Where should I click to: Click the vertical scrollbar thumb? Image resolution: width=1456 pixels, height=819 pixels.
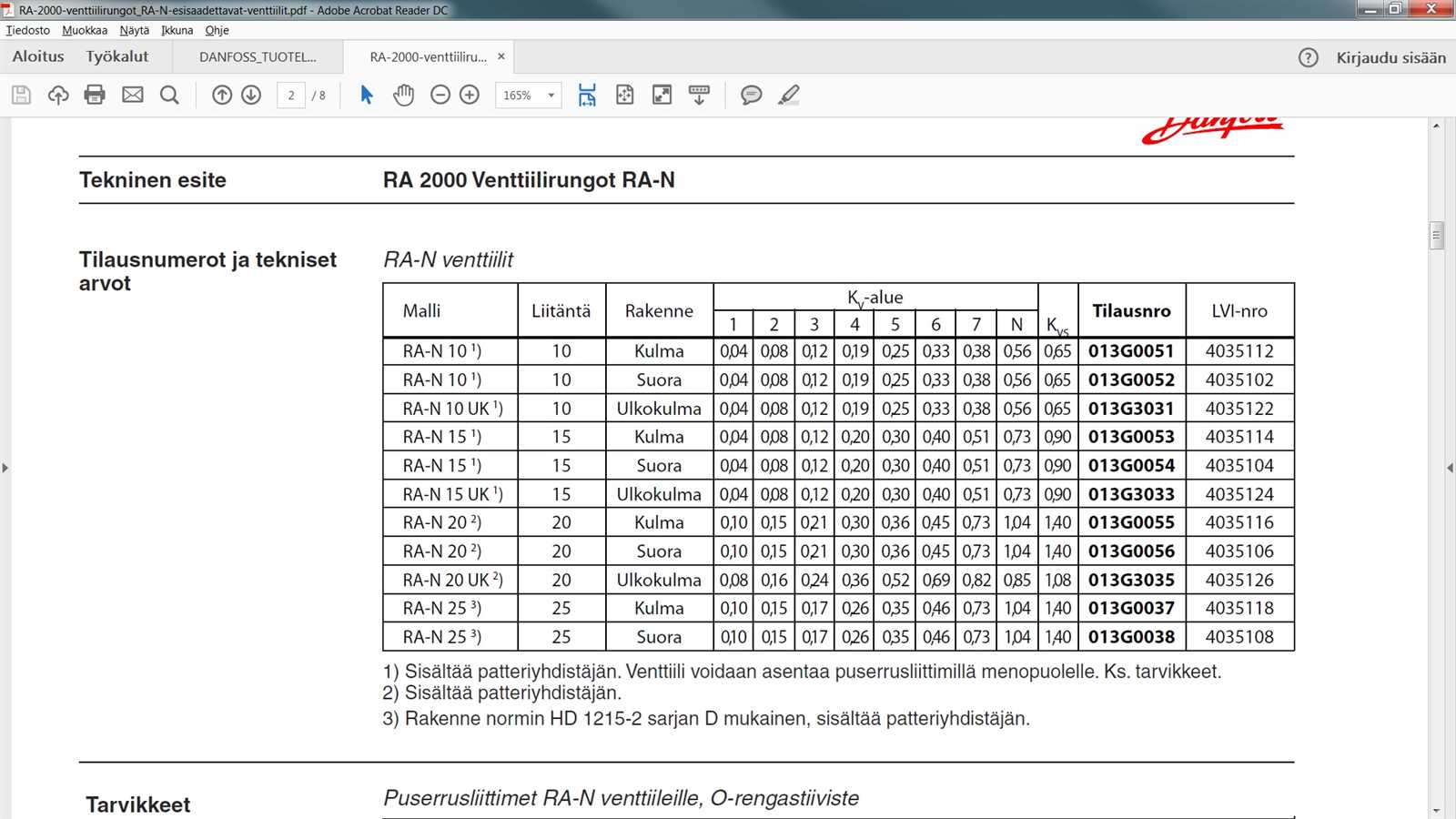1437,236
